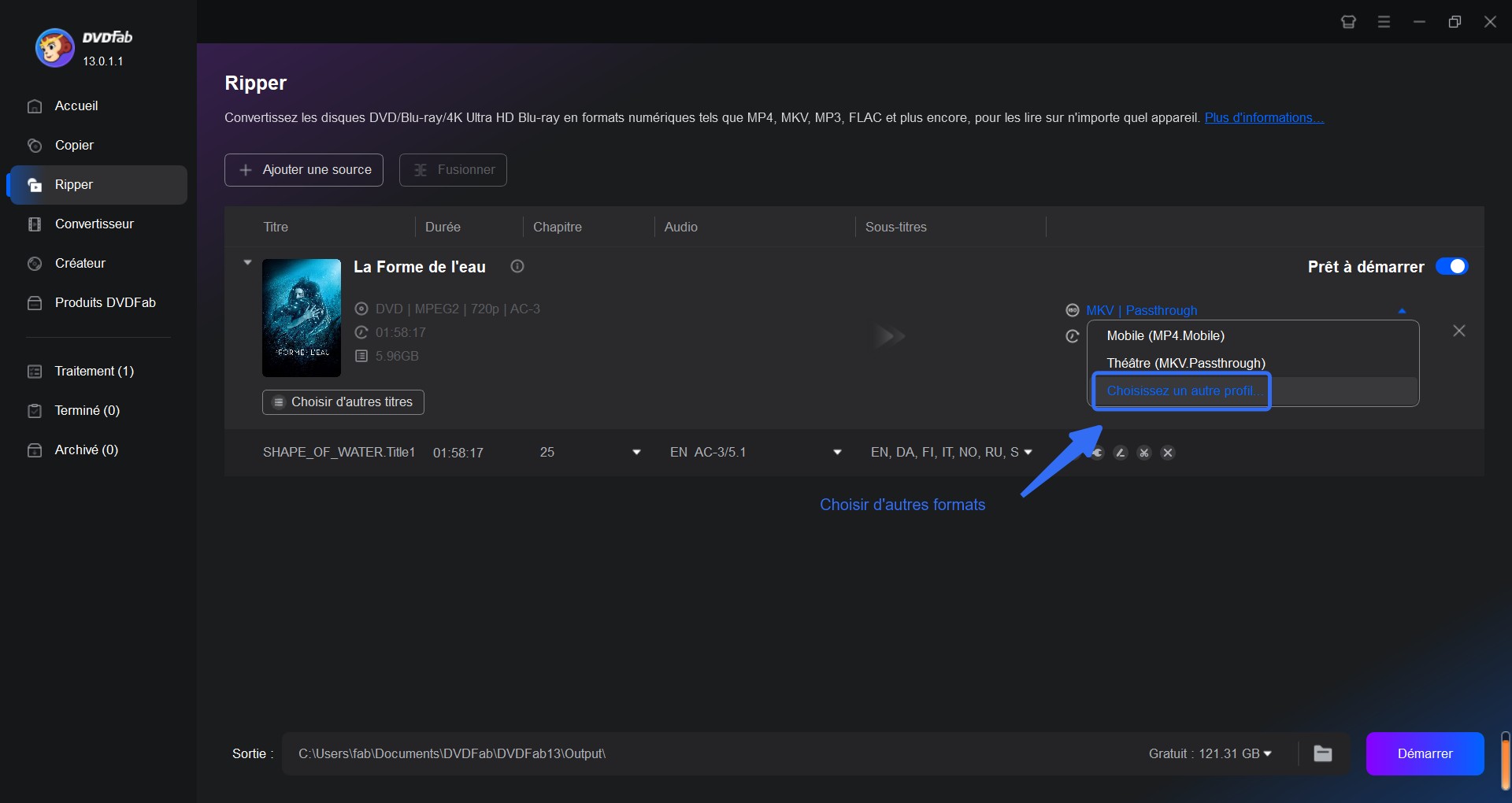Click the Durée column header
Image resolution: width=1512 pixels, height=803 pixels.
point(443,227)
